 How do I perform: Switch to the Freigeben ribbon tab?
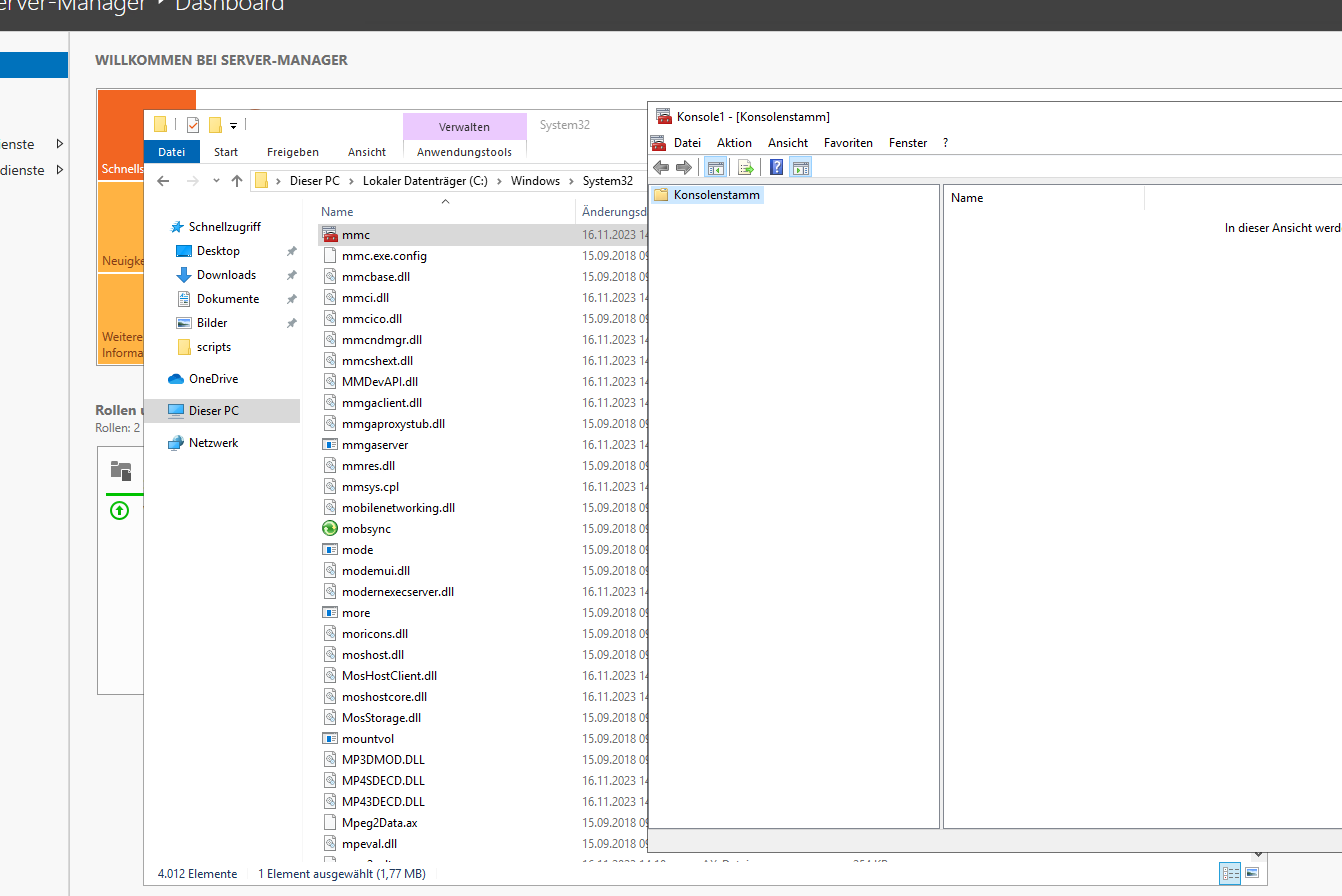click(x=293, y=152)
